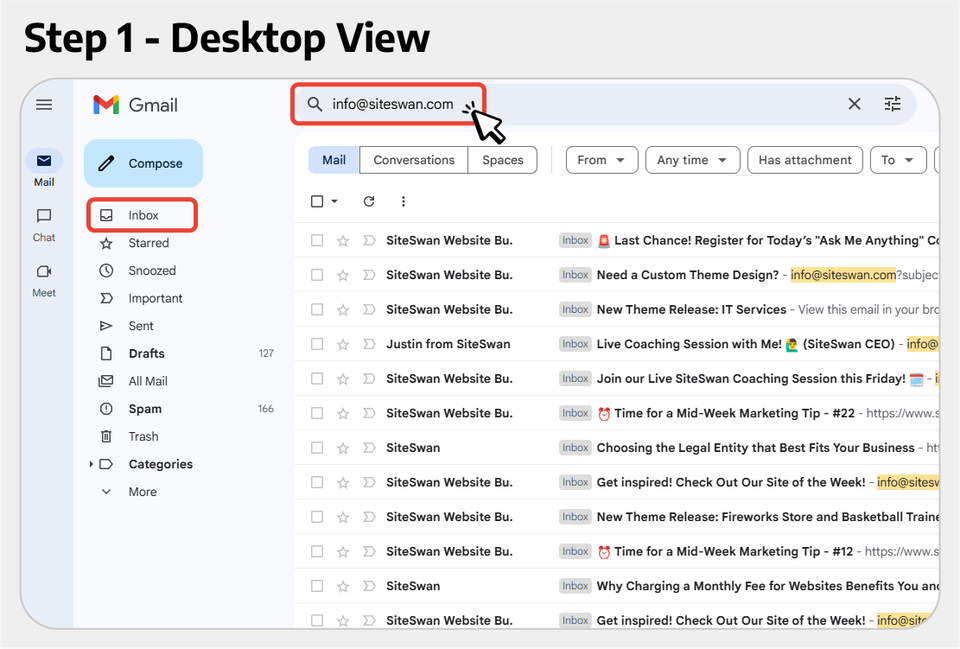Click the Inbox label on Need a Custom Theme email
960x649 pixels.
coord(575,275)
